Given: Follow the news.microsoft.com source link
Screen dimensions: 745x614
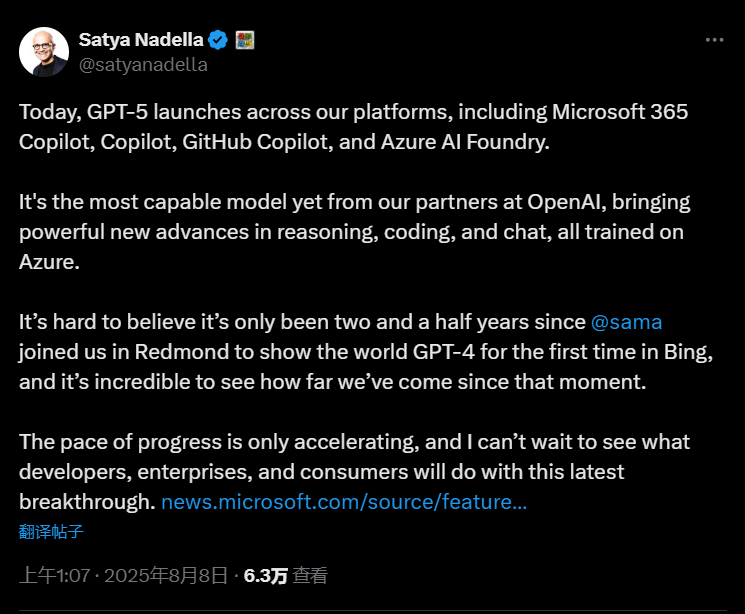Looking at the screenshot, I should click(x=343, y=502).
